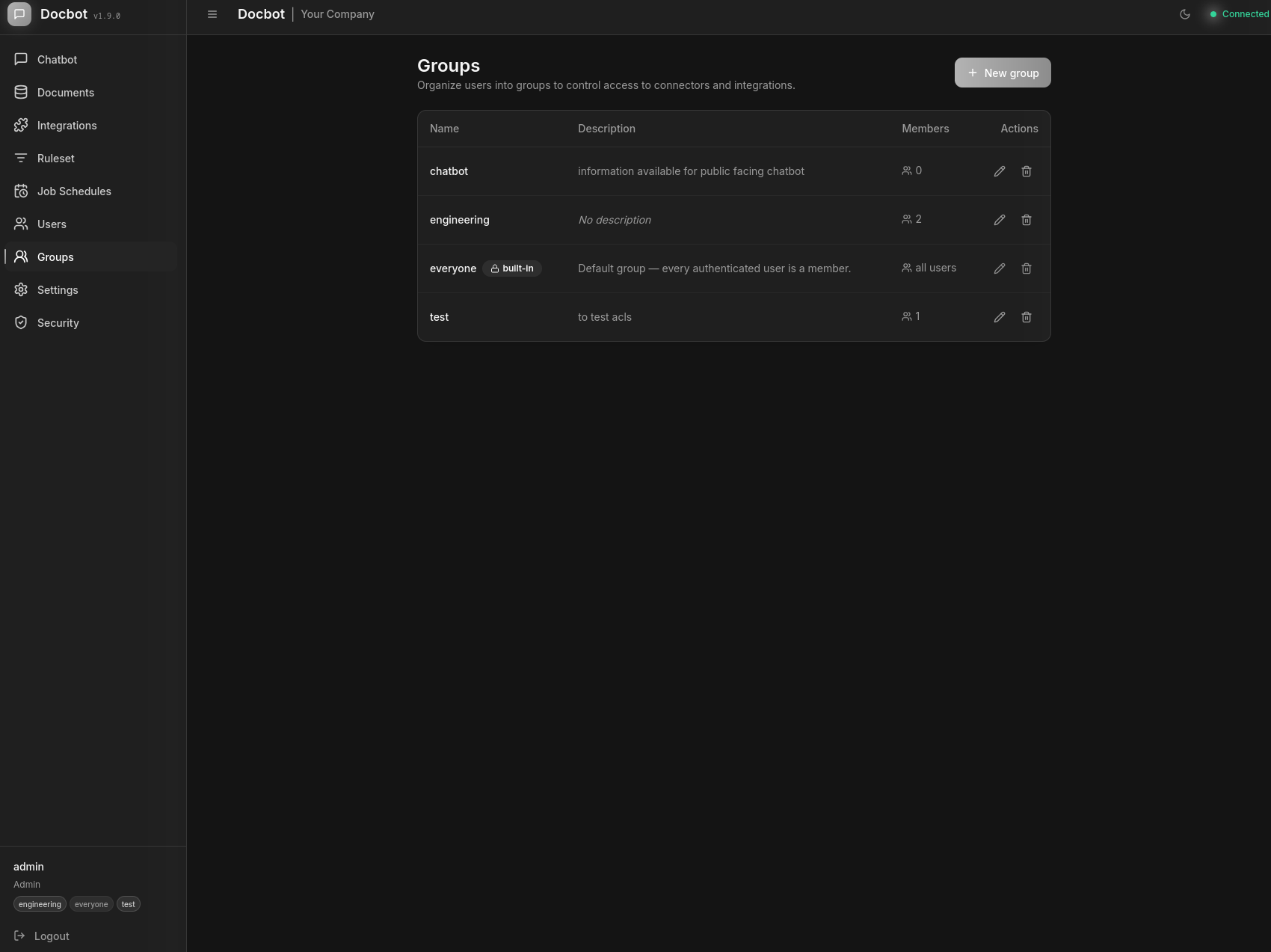Click 'information available for public facing chatbot' description
Viewport: 1271px width, 952px height.
[691, 171]
